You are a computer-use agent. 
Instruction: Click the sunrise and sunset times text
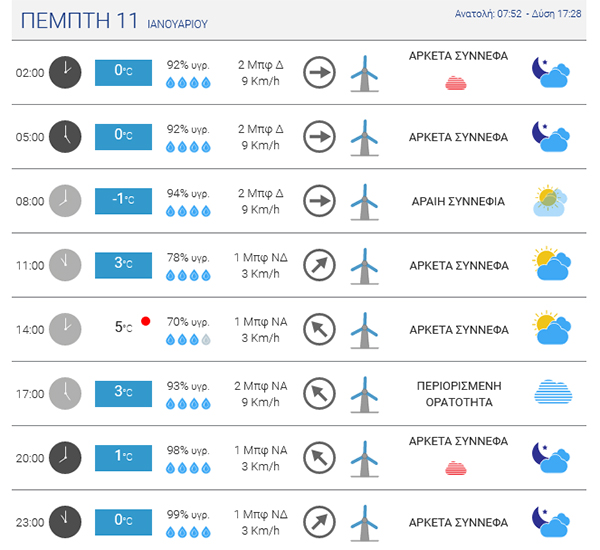pos(518,14)
